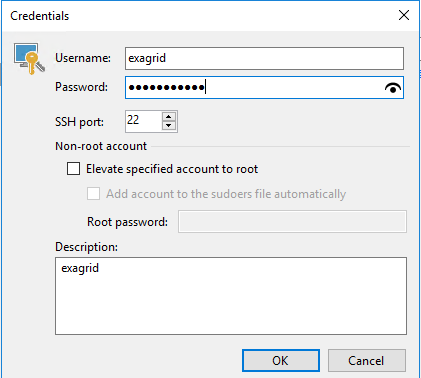Viewport: 421px width, 378px height.
Task: Tick Add account to sudoers file automatically
Action: click(93, 194)
